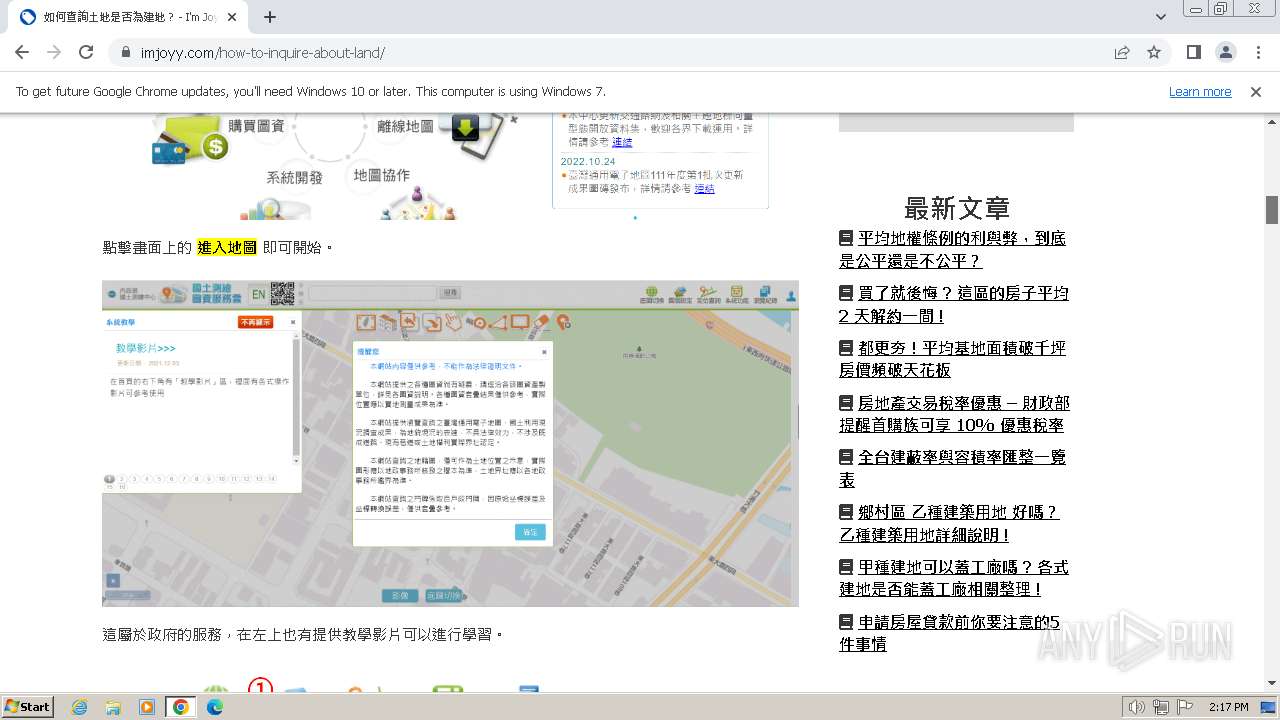Open article 申請房屋貸款前你要注意的5件事情
Screen dimensions: 1280x720
pyautogui.click(x=949, y=633)
